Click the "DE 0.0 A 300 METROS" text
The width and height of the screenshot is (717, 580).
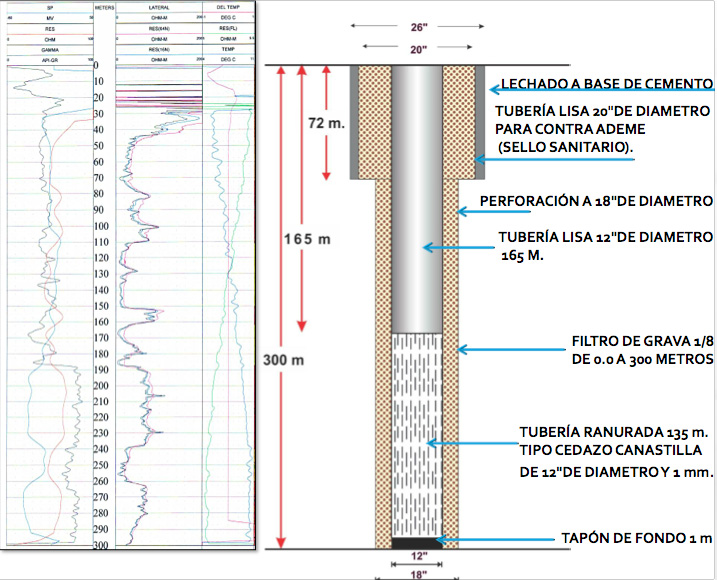coord(642,359)
